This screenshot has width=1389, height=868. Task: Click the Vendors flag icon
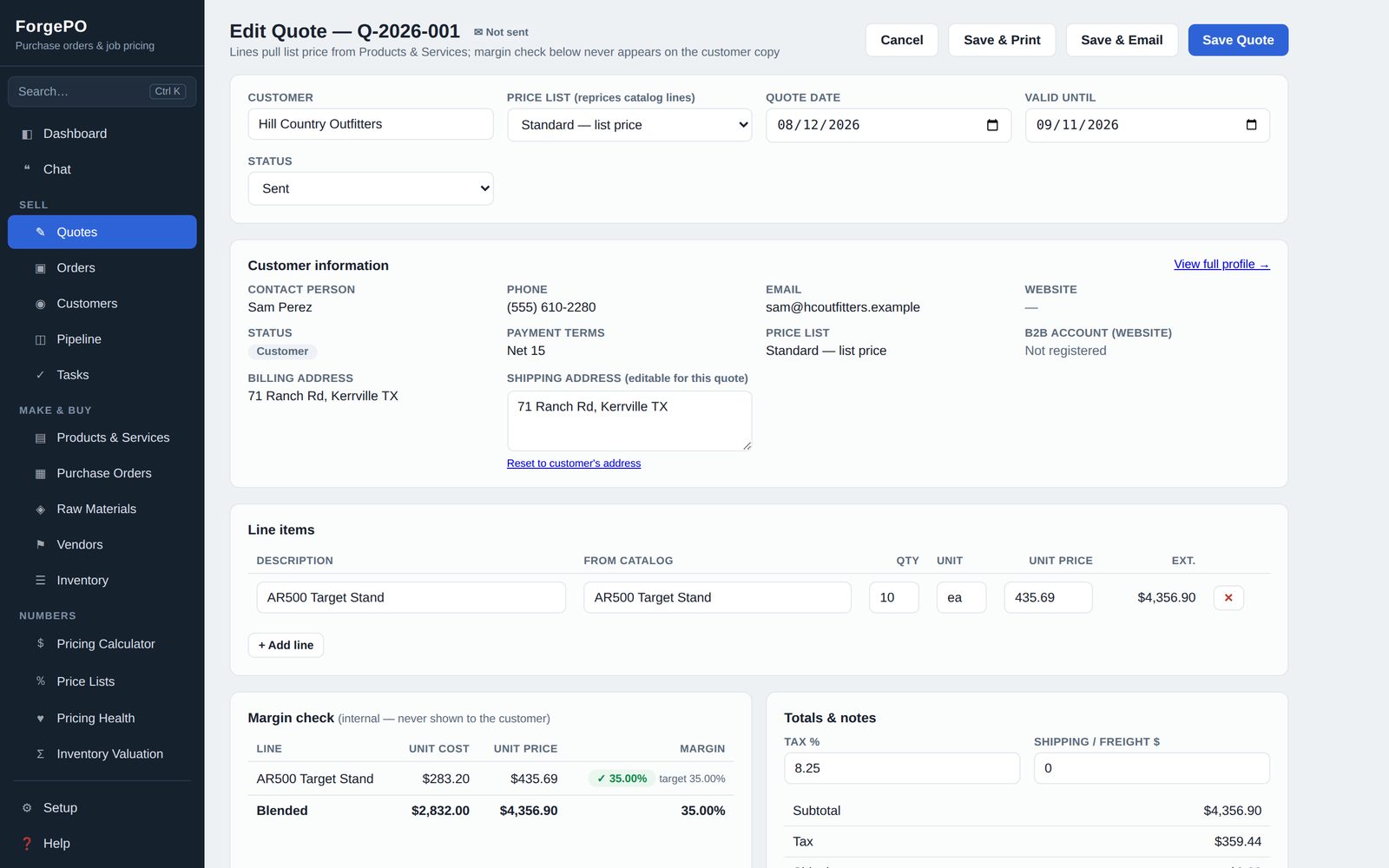[x=40, y=544]
